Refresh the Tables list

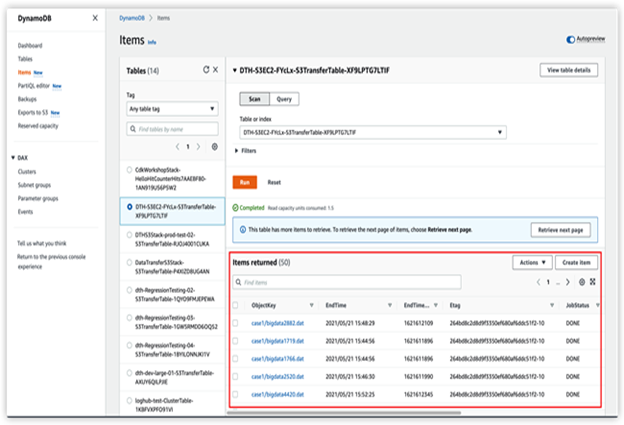pos(206,70)
